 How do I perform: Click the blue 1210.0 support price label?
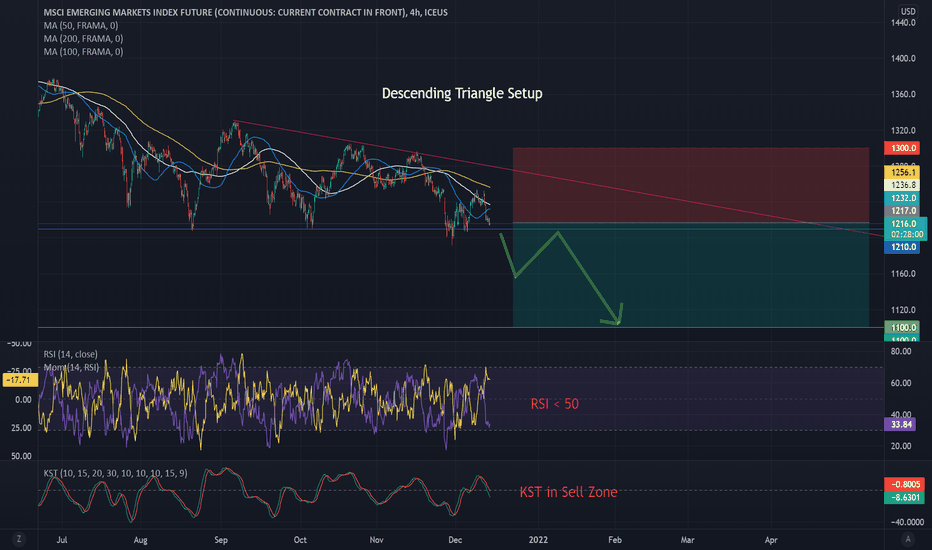pyautogui.click(x=902, y=247)
